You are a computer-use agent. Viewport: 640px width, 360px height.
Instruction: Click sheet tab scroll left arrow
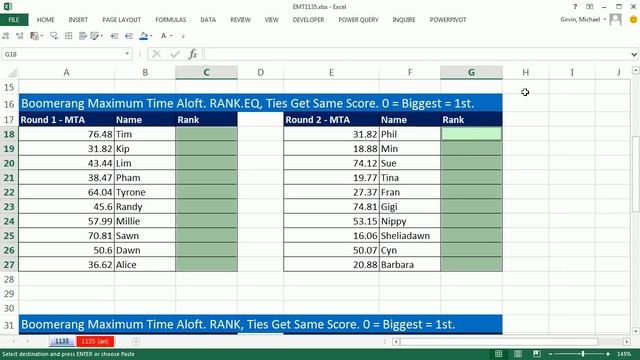point(14,341)
